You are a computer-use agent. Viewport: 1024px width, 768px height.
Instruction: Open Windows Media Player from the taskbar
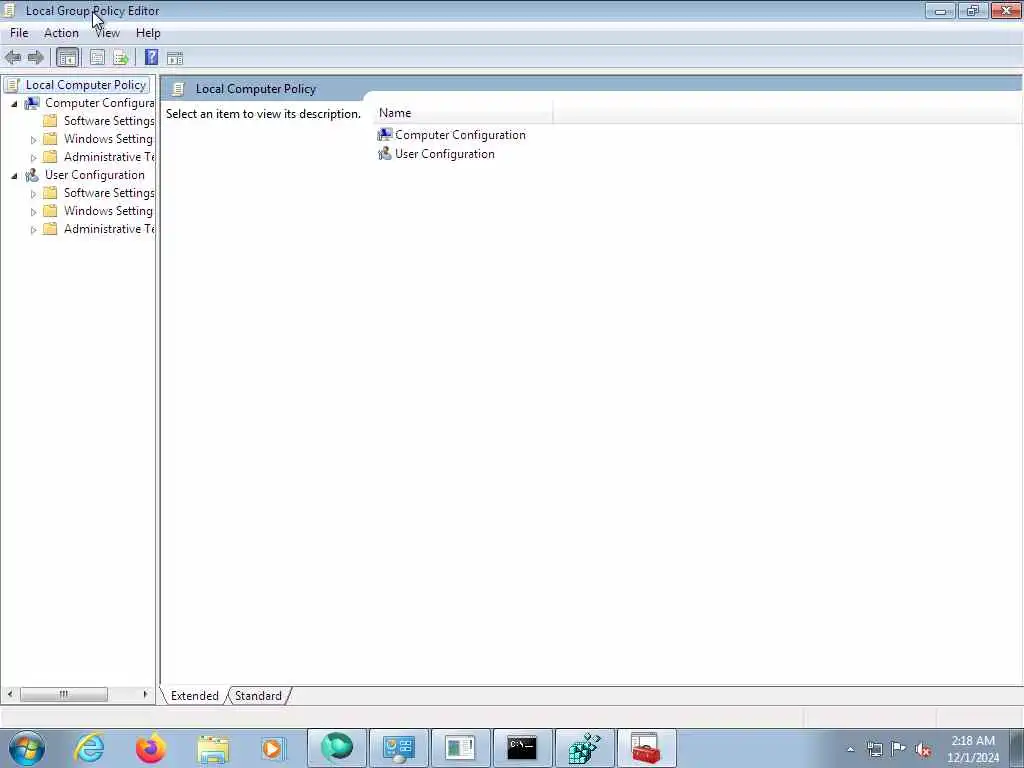[x=274, y=748]
